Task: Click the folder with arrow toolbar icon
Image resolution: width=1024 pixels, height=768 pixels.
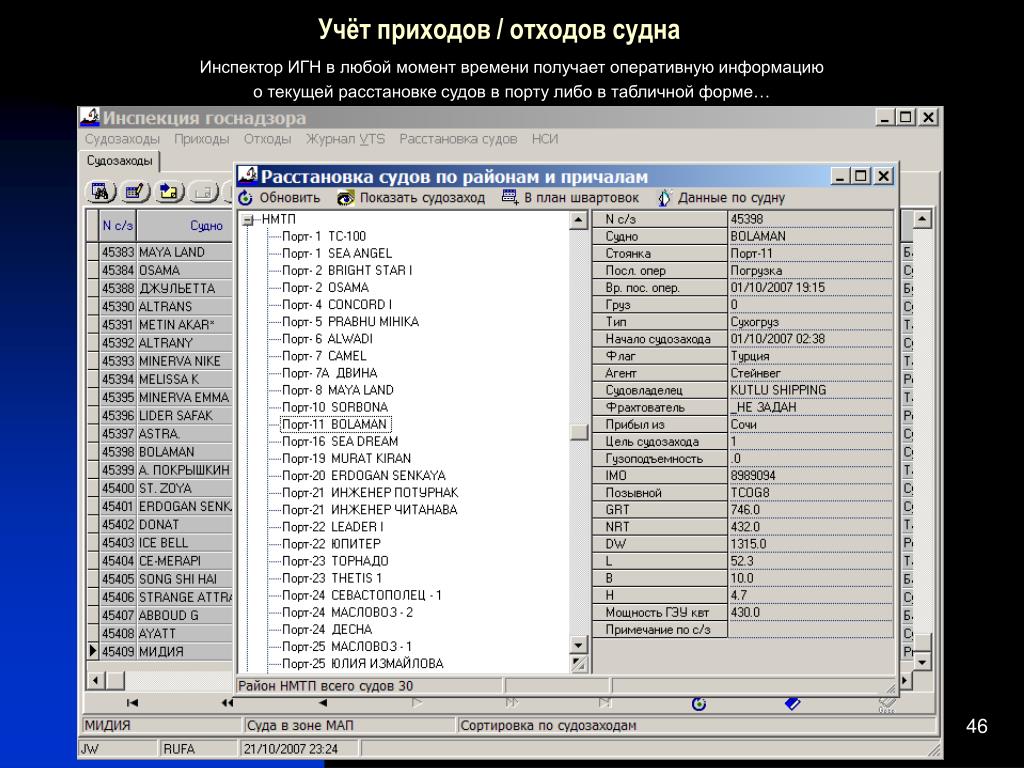Action: 169,192
